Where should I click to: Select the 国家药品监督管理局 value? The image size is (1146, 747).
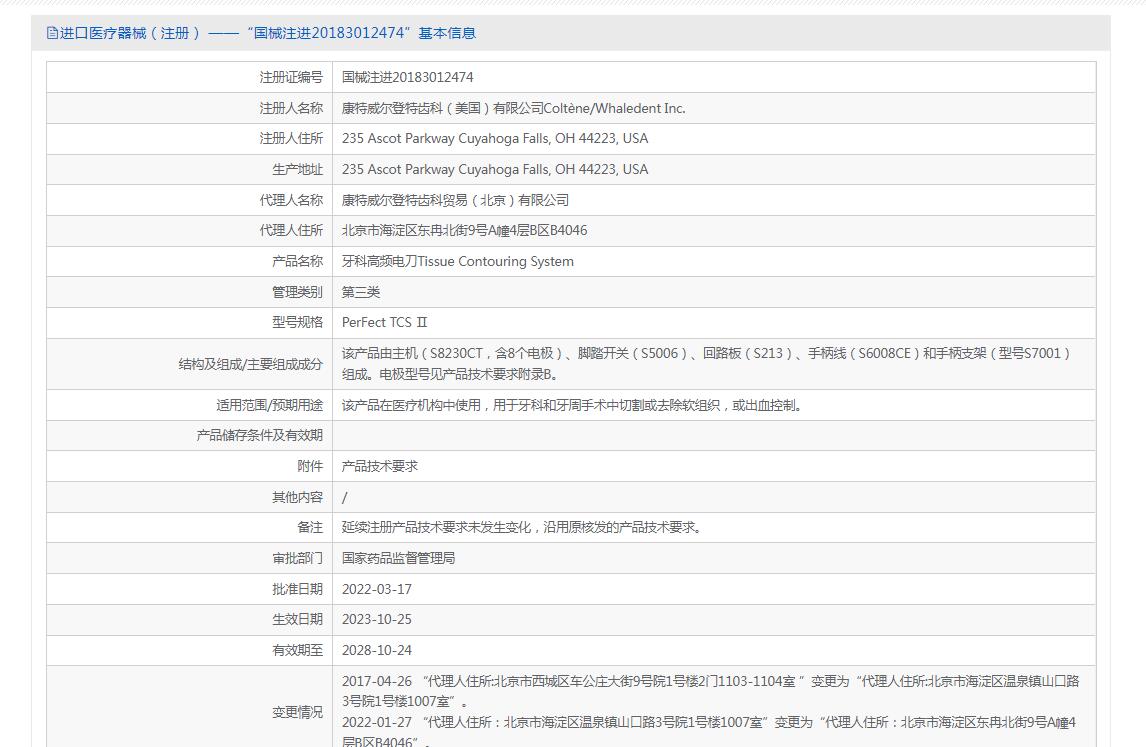(398, 558)
